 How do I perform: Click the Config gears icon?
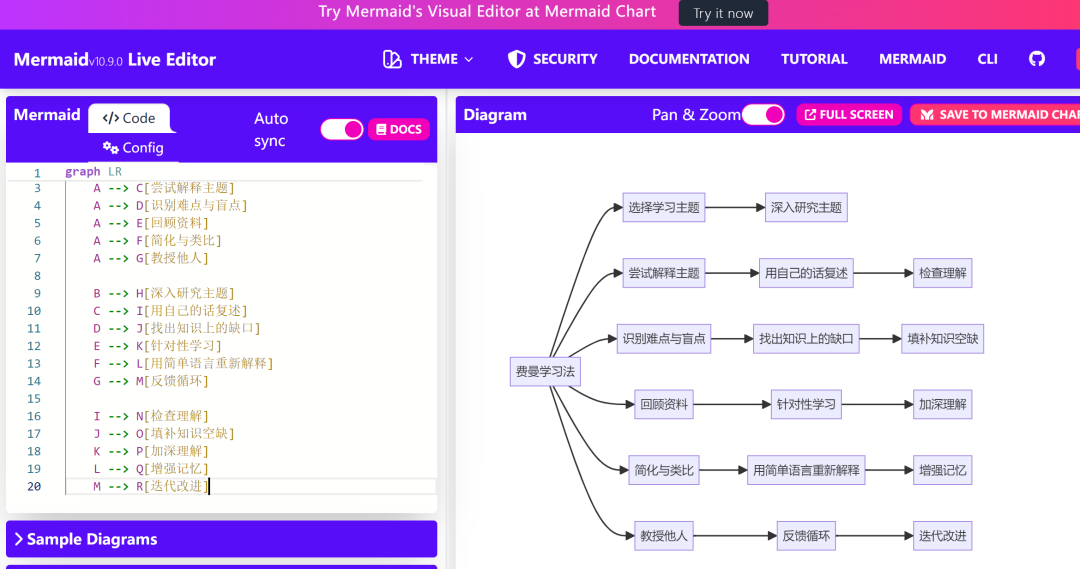(x=110, y=147)
